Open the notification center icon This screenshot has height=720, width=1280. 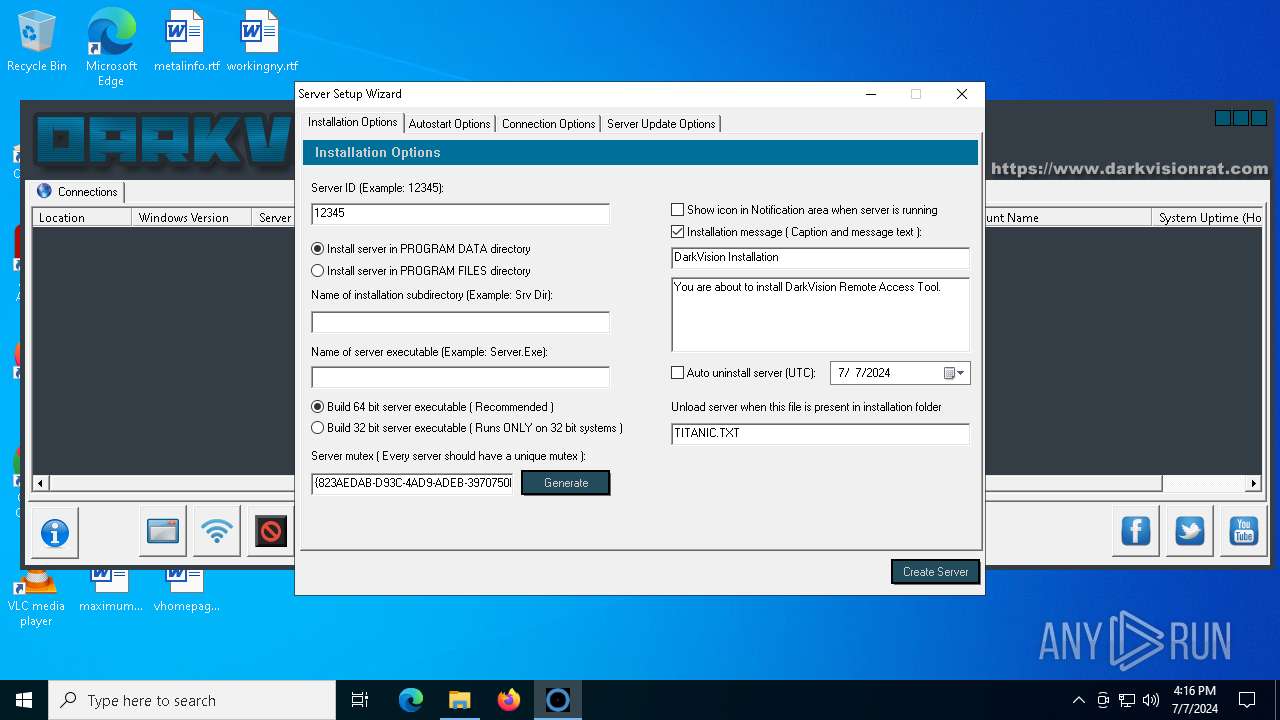1247,700
